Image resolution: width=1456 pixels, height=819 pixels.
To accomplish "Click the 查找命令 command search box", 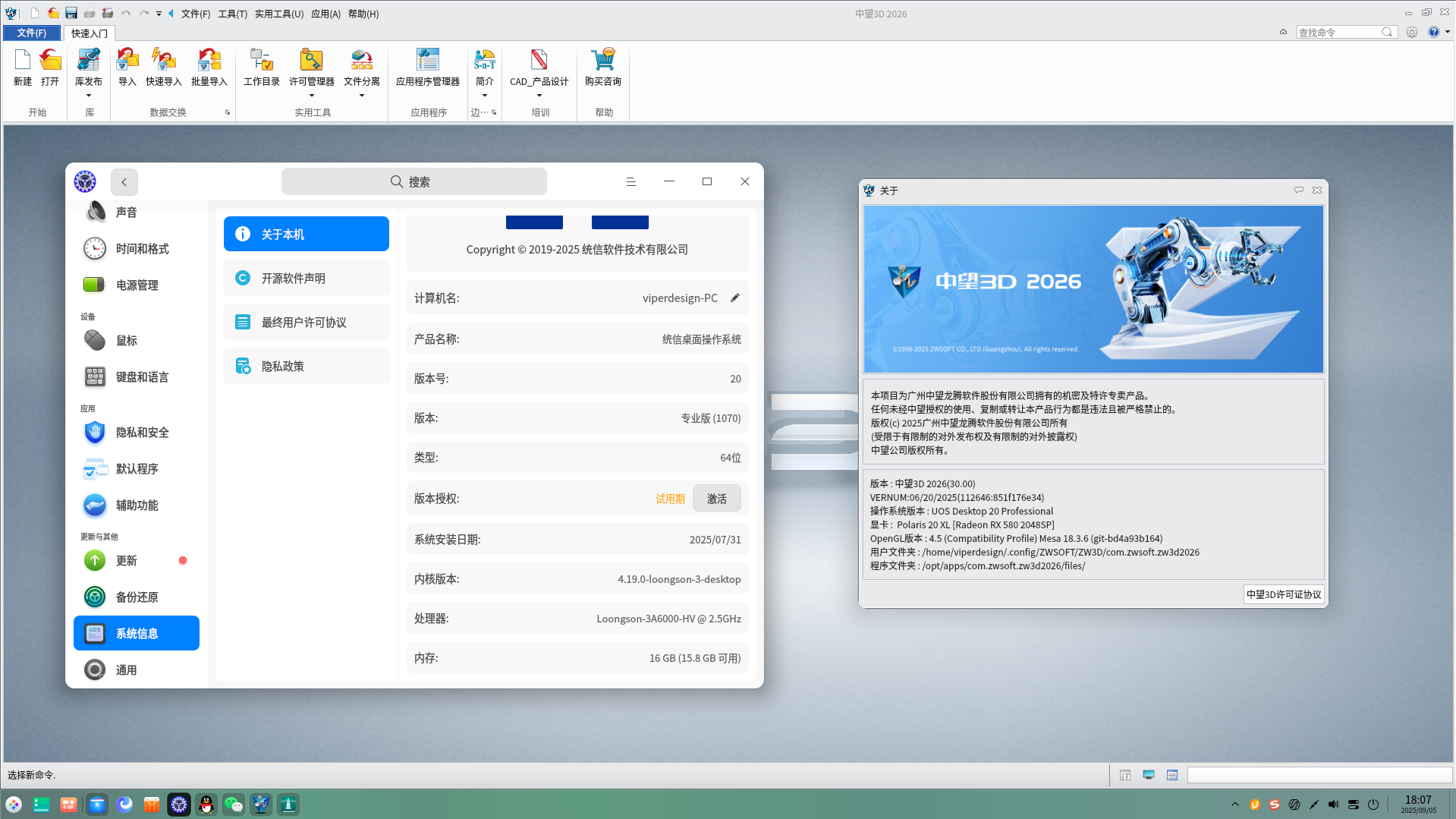I will (1345, 32).
